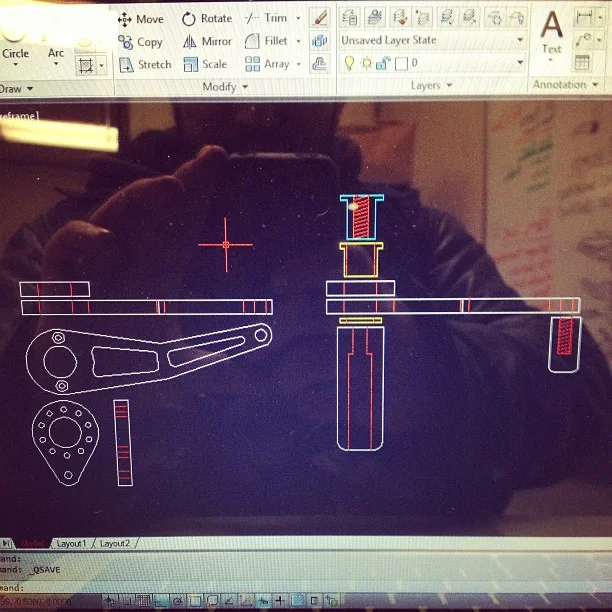Toggle layer 0 freeze sun icon
Image resolution: width=612 pixels, height=612 pixels.
pos(366,63)
